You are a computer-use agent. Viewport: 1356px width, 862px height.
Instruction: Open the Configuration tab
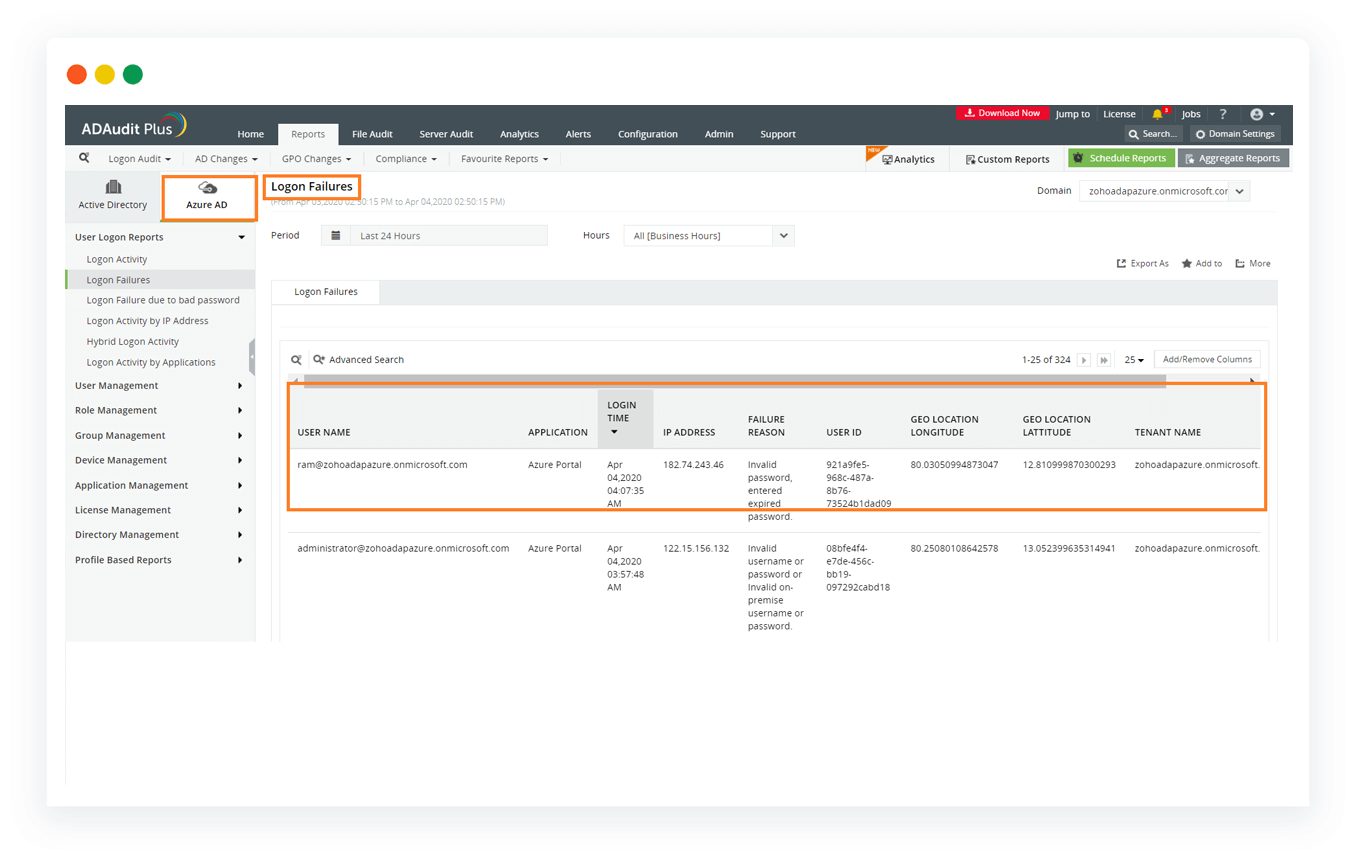(x=648, y=134)
